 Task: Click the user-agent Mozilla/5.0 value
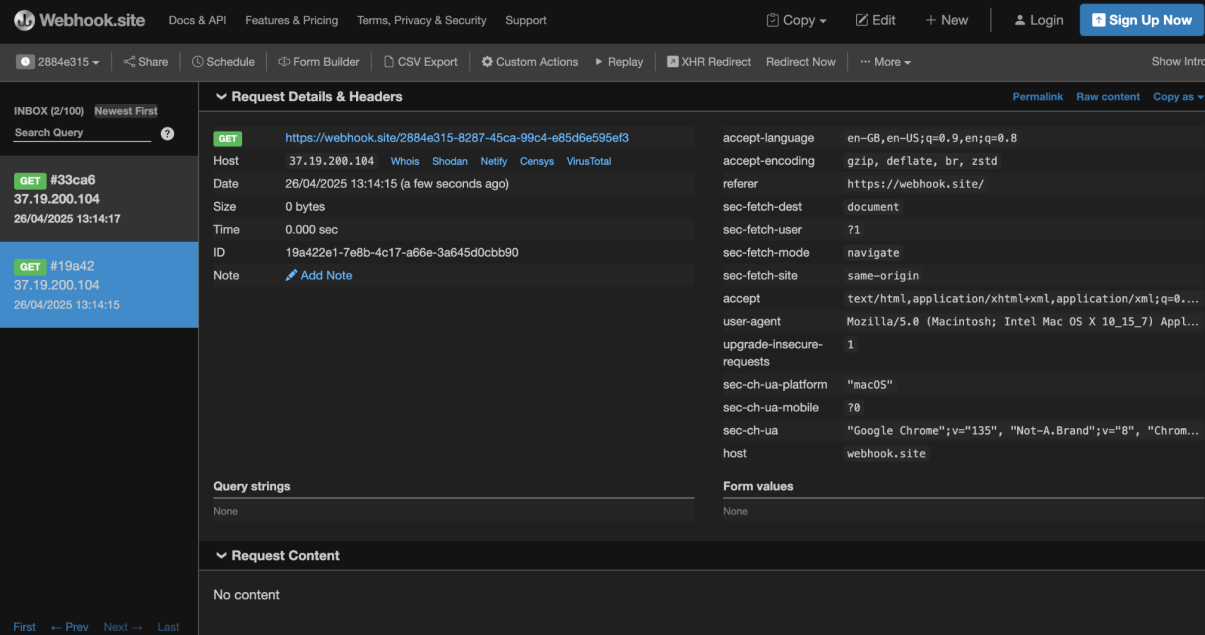1023,322
